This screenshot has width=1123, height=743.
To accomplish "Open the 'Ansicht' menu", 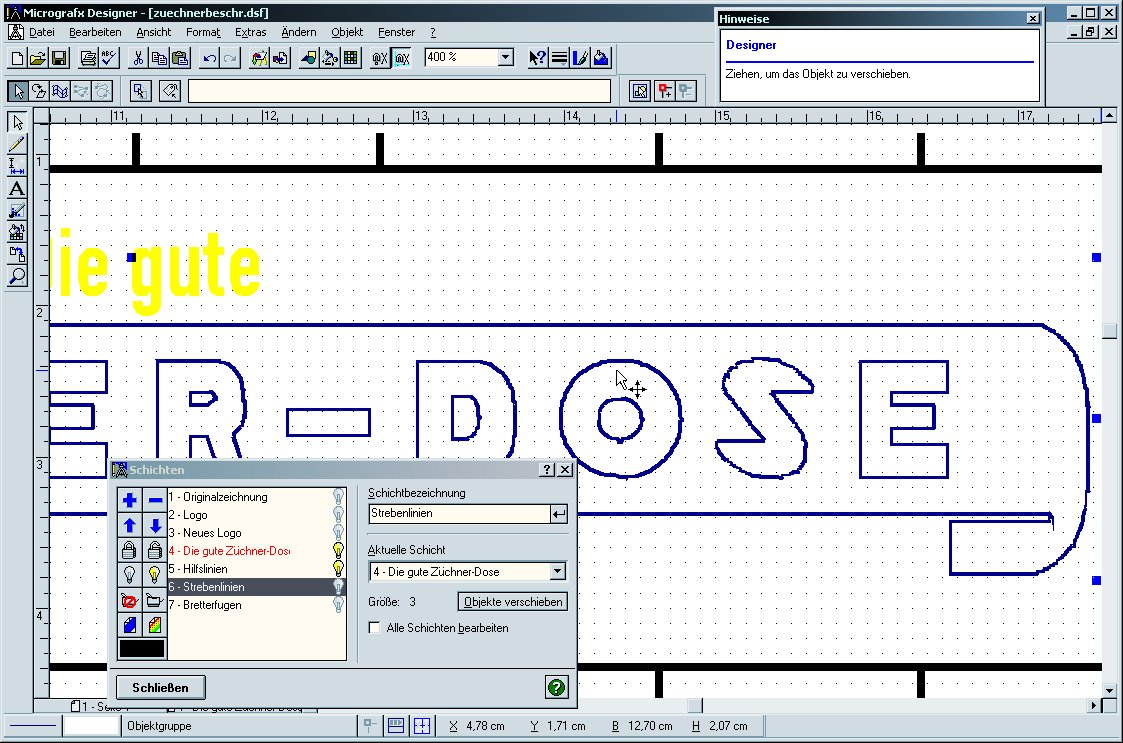I will [x=154, y=32].
